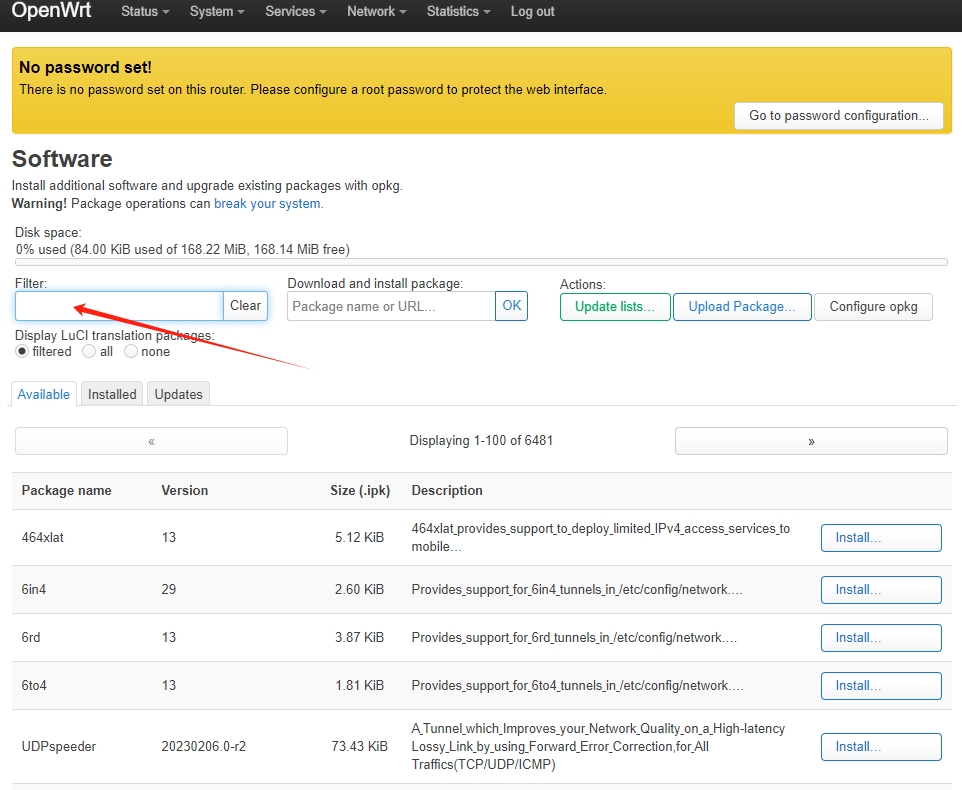Click the 464xlat description text

tap(601, 537)
